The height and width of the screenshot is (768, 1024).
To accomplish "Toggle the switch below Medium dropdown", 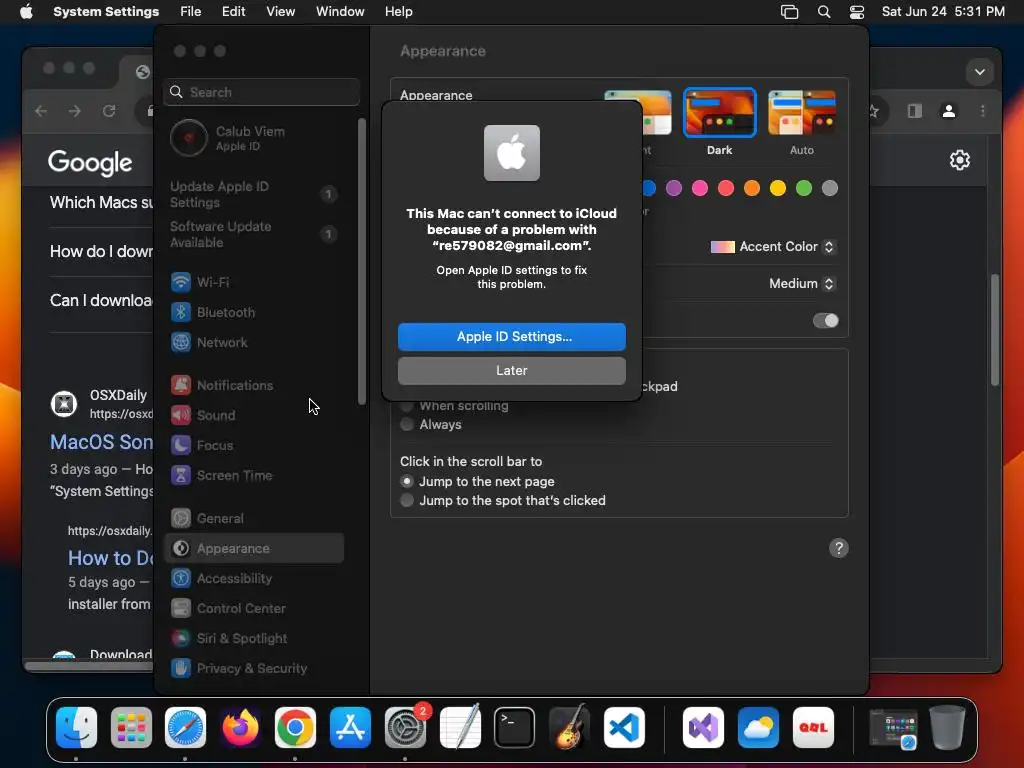I will [825, 321].
